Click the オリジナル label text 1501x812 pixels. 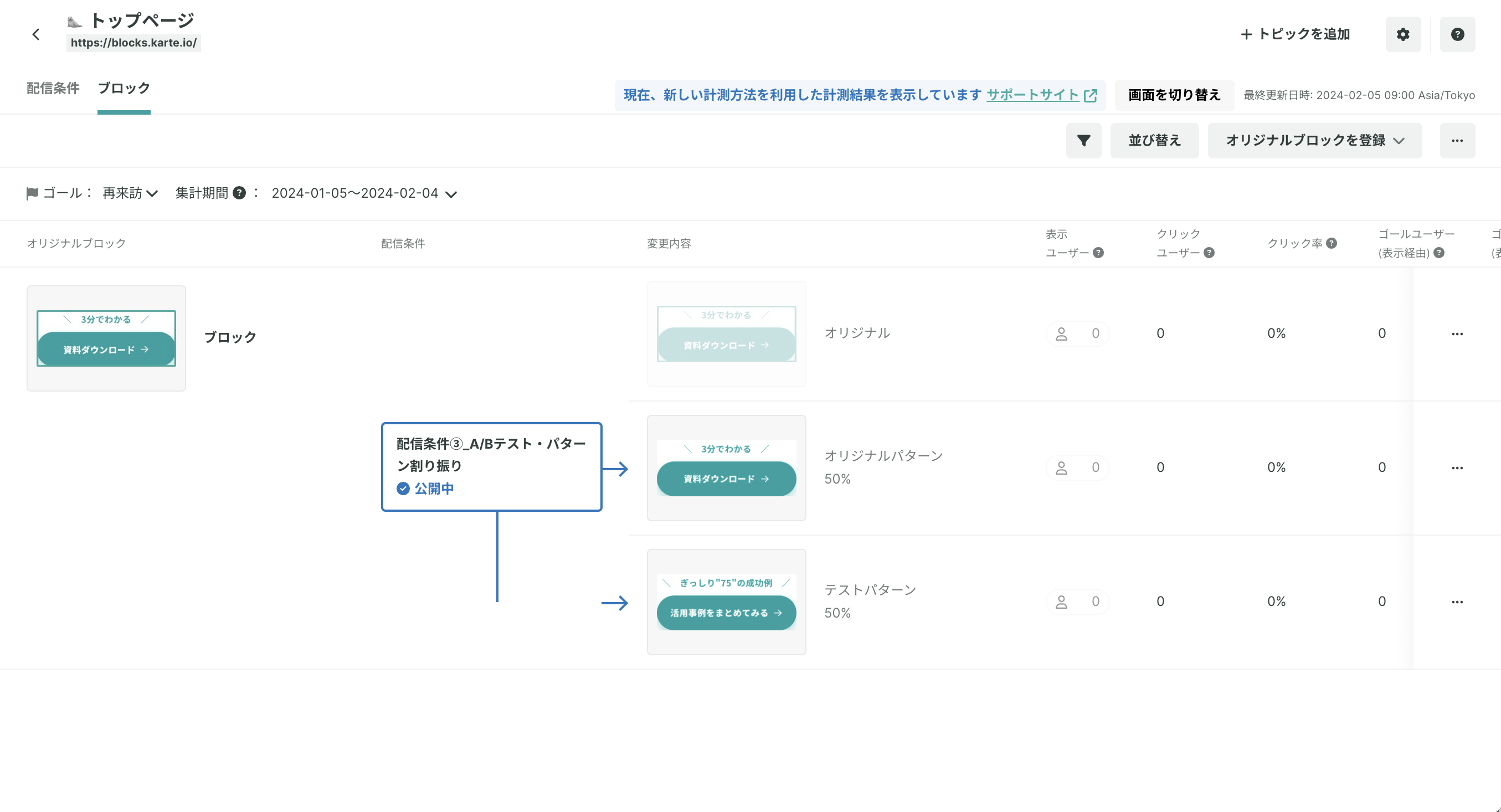857,333
